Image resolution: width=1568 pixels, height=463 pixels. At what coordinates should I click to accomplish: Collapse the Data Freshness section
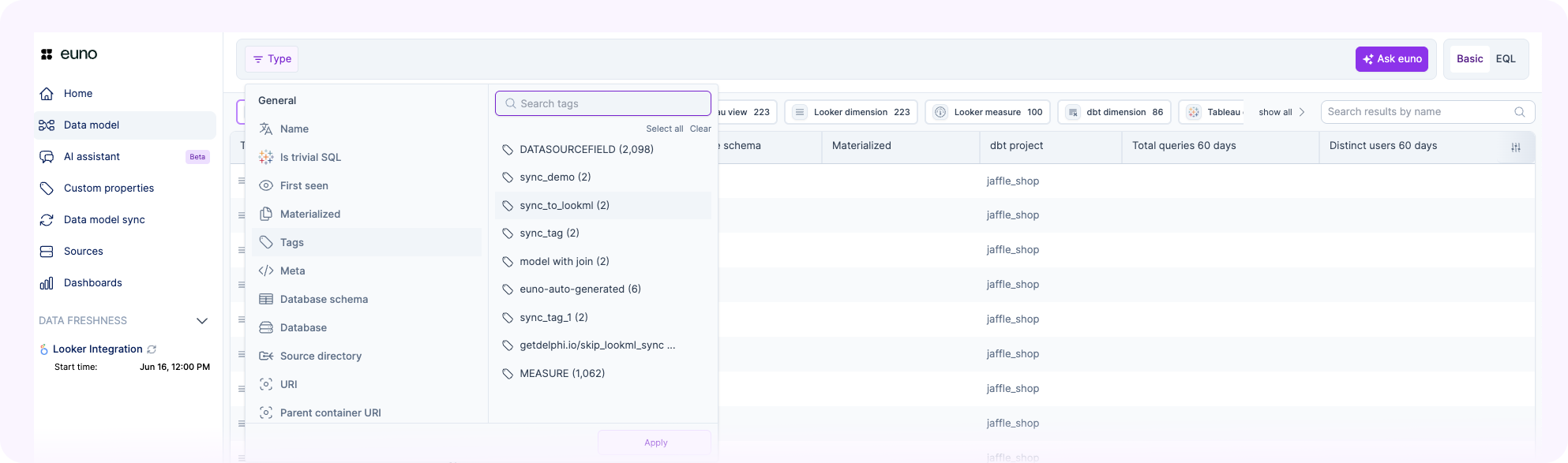pos(202,321)
